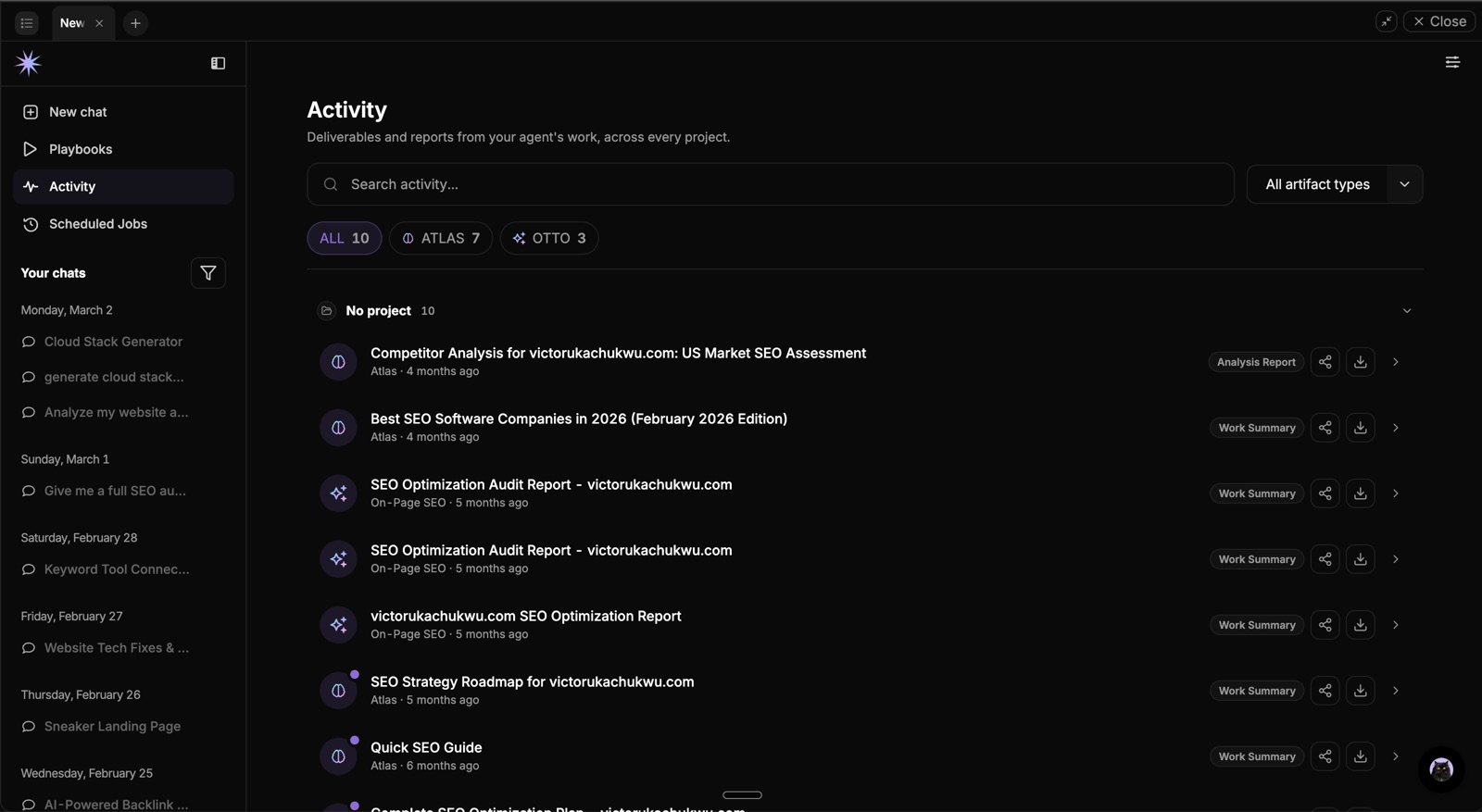1482x812 pixels.
Task: Click the Atlas icon beside Best SEO Software
Action: [338, 428]
